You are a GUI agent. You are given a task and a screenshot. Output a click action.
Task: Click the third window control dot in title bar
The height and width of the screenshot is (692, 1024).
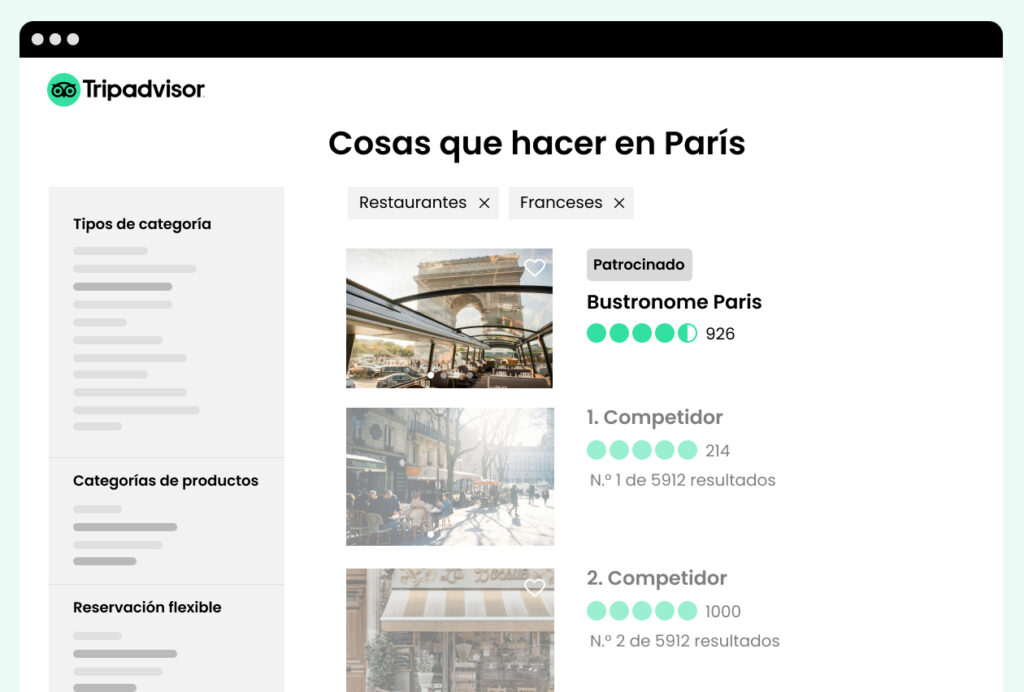[x=73, y=39]
